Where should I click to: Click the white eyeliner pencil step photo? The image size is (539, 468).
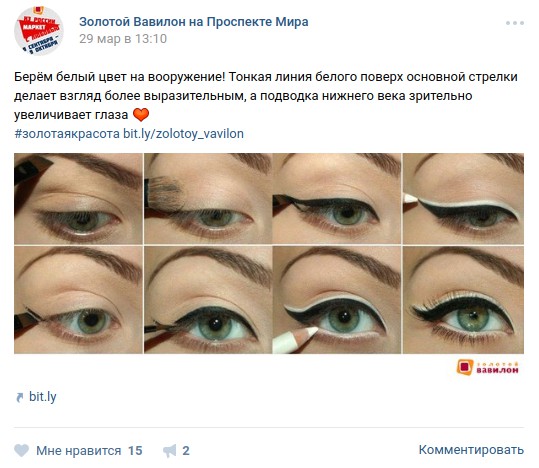coord(337,300)
